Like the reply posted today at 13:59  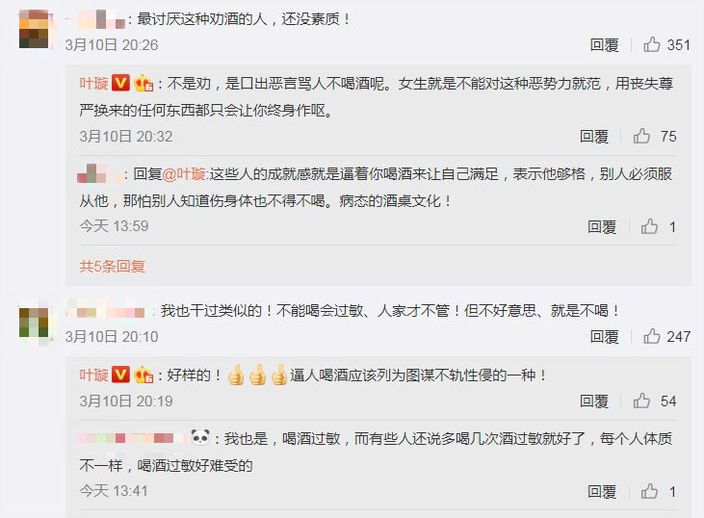[649, 226]
